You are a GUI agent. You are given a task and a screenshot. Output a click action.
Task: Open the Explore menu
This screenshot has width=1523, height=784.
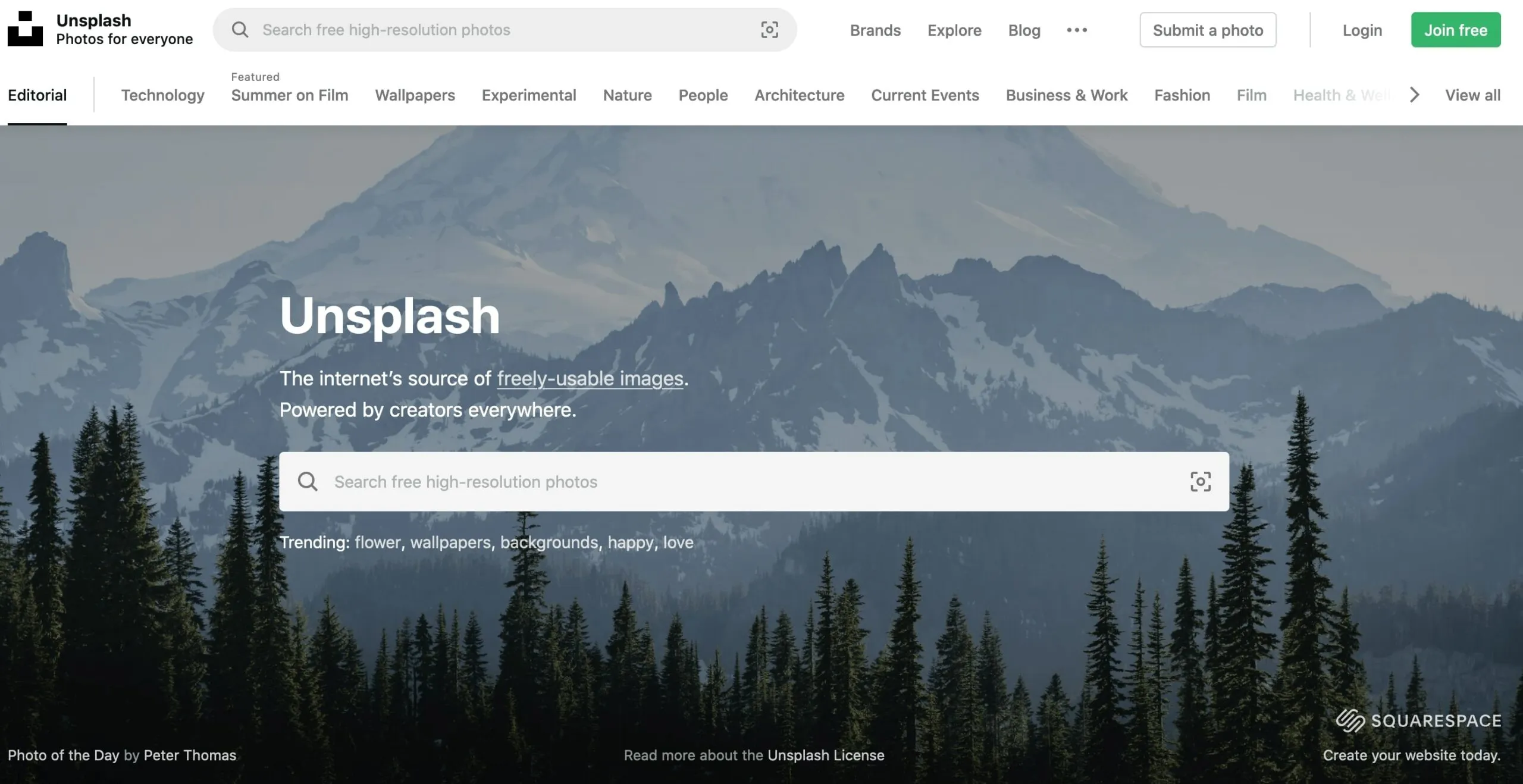[954, 30]
